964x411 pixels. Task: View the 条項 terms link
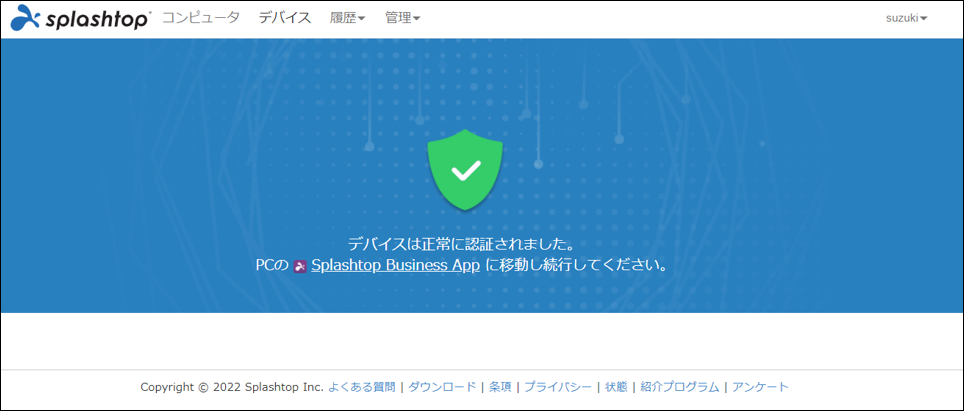(x=500, y=387)
